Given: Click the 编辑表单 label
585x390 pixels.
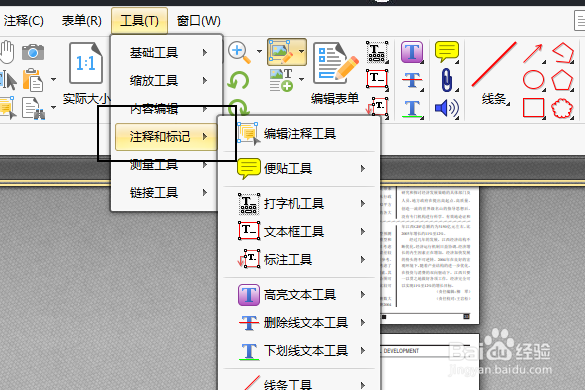Looking at the screenshot, I should tap(335, 99).
